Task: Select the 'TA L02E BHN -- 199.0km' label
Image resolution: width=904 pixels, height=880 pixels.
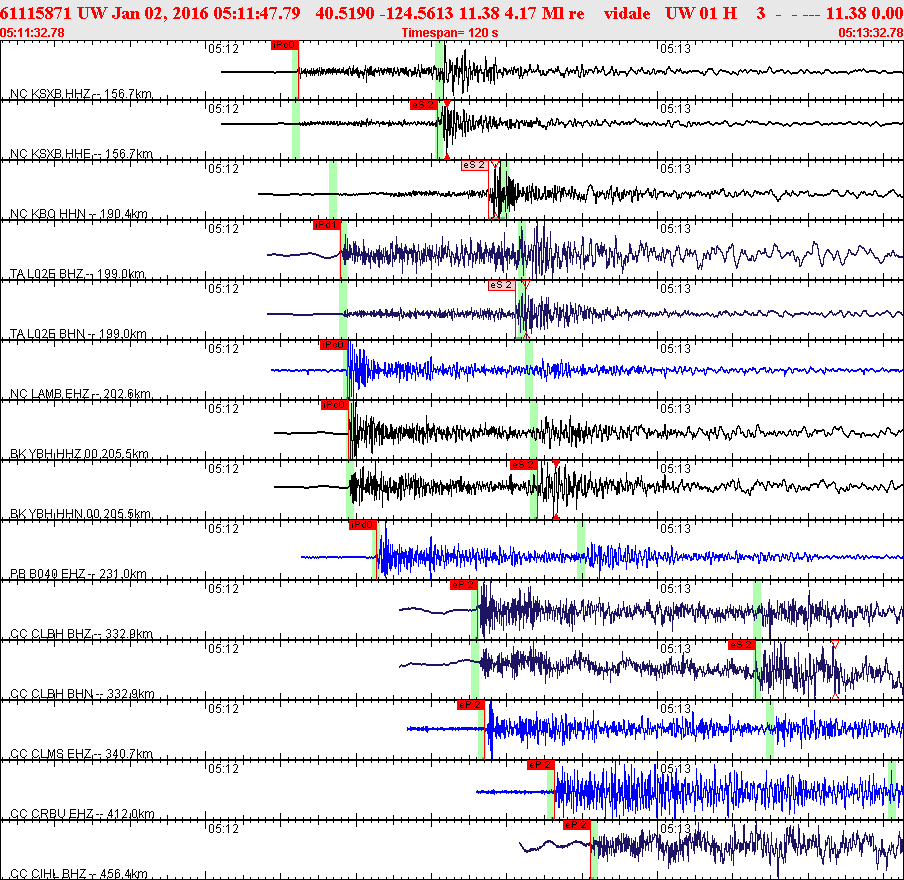Action: click(x=78, y=333)
